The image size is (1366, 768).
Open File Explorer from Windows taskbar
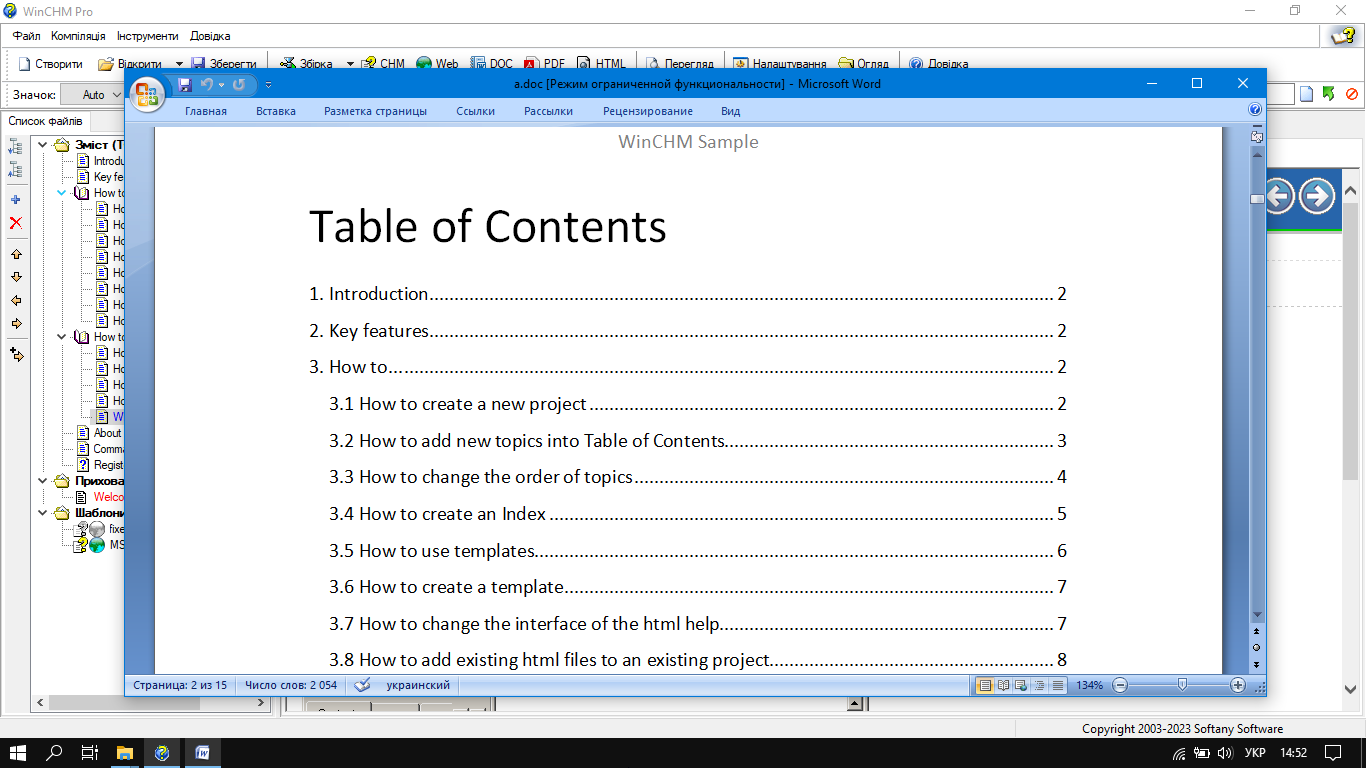(x=125, y=752)
